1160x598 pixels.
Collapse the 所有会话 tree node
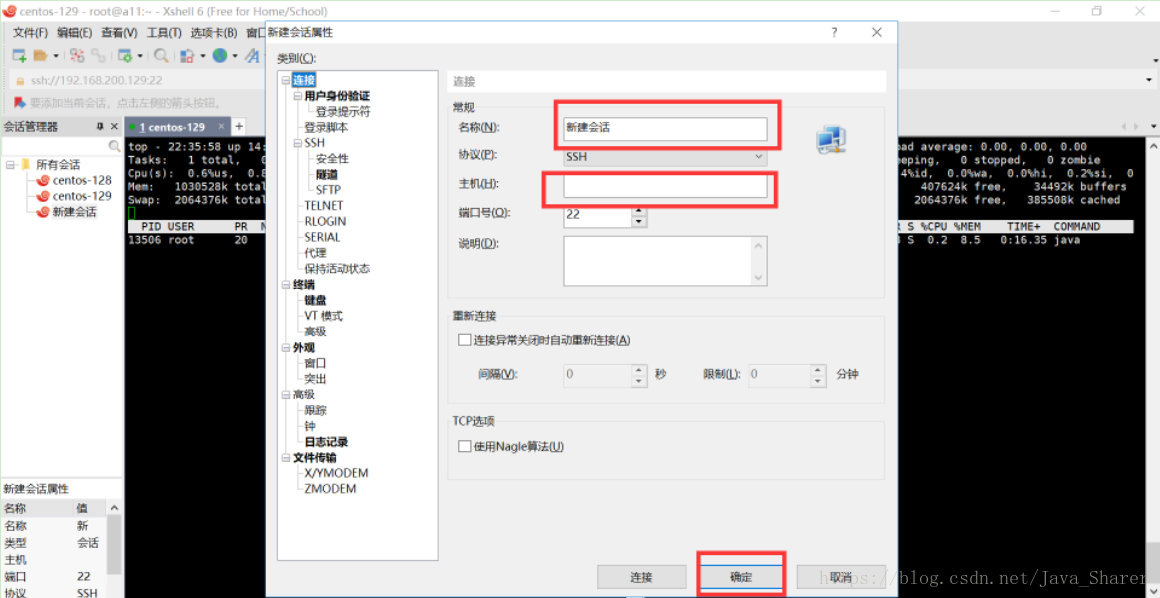click(x=10, y=164)
